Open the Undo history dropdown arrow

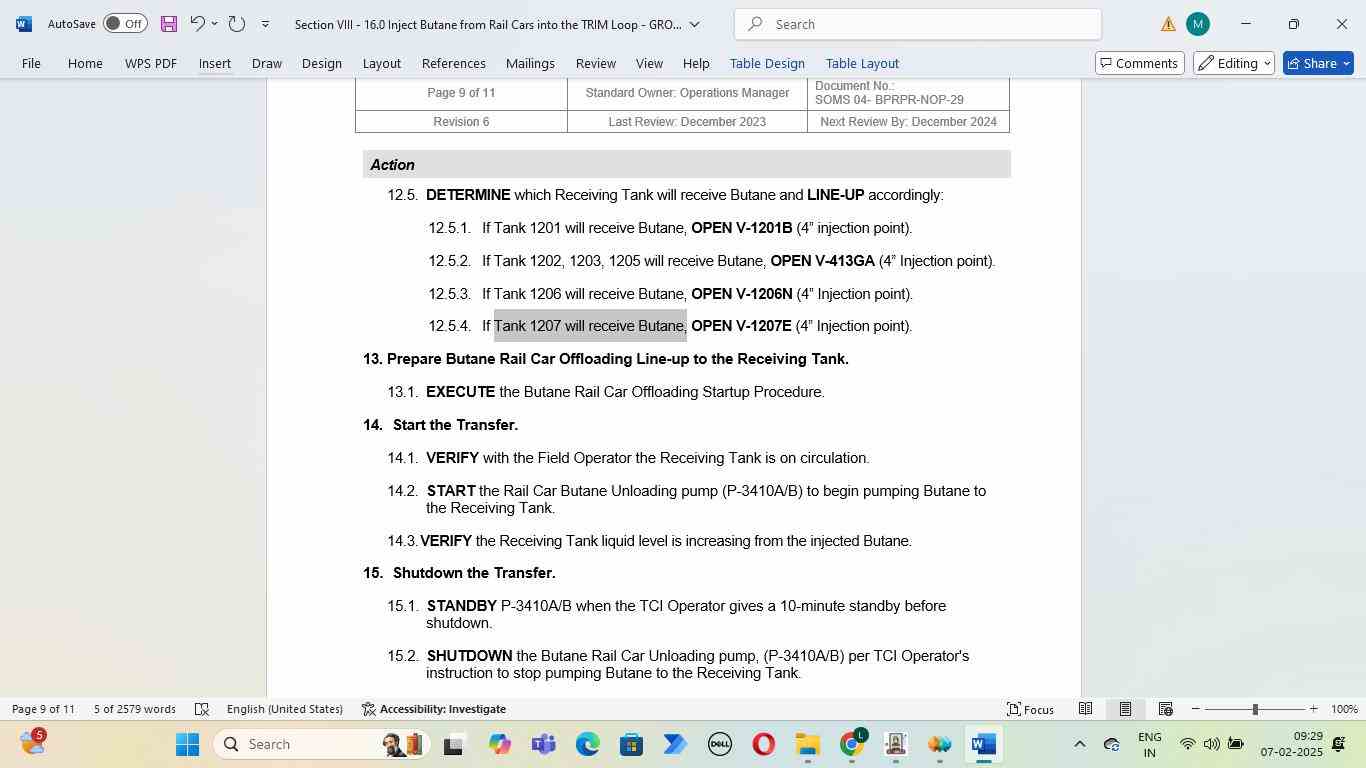[x=214, y=24]
